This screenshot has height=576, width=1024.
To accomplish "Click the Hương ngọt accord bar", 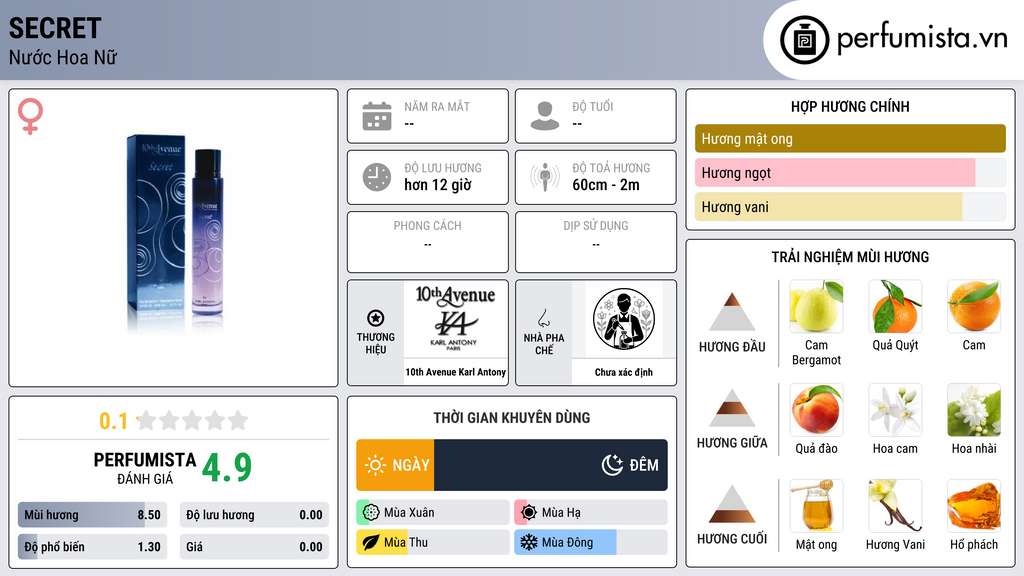I will [x=850, y=172].
